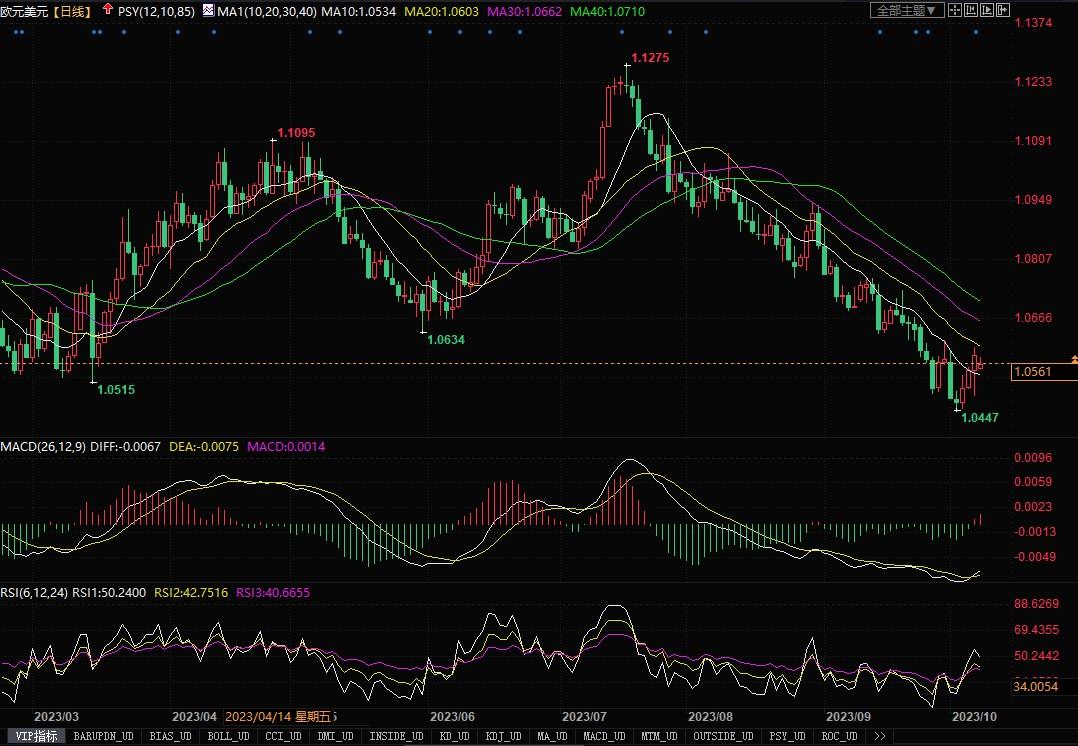Click the red up-arrow icon beside PSY

tap(108, 11)
